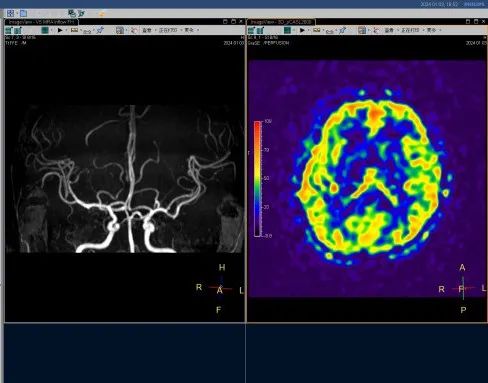Click the play button in MRA viewer toolbar
488x383 pixels.
click(x=60, y=30)
